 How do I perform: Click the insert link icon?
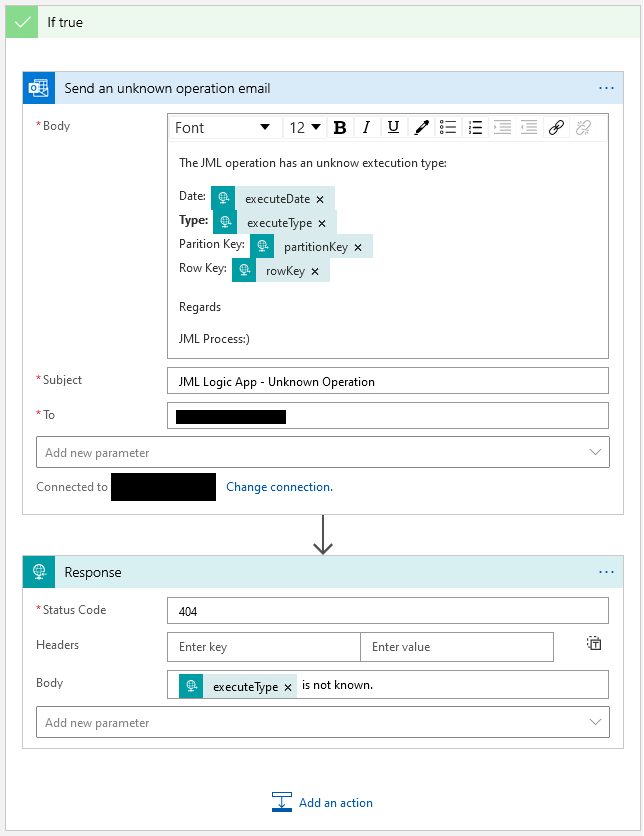click(556, 127)
